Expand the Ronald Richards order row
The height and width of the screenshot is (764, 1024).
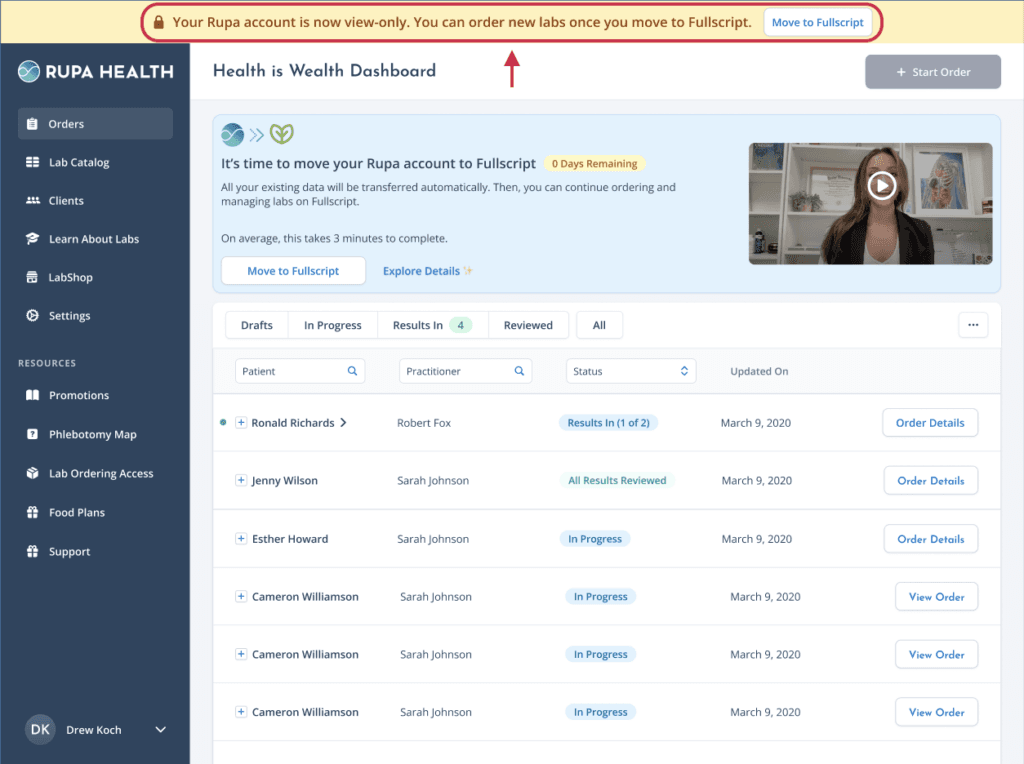click(241, 422)
